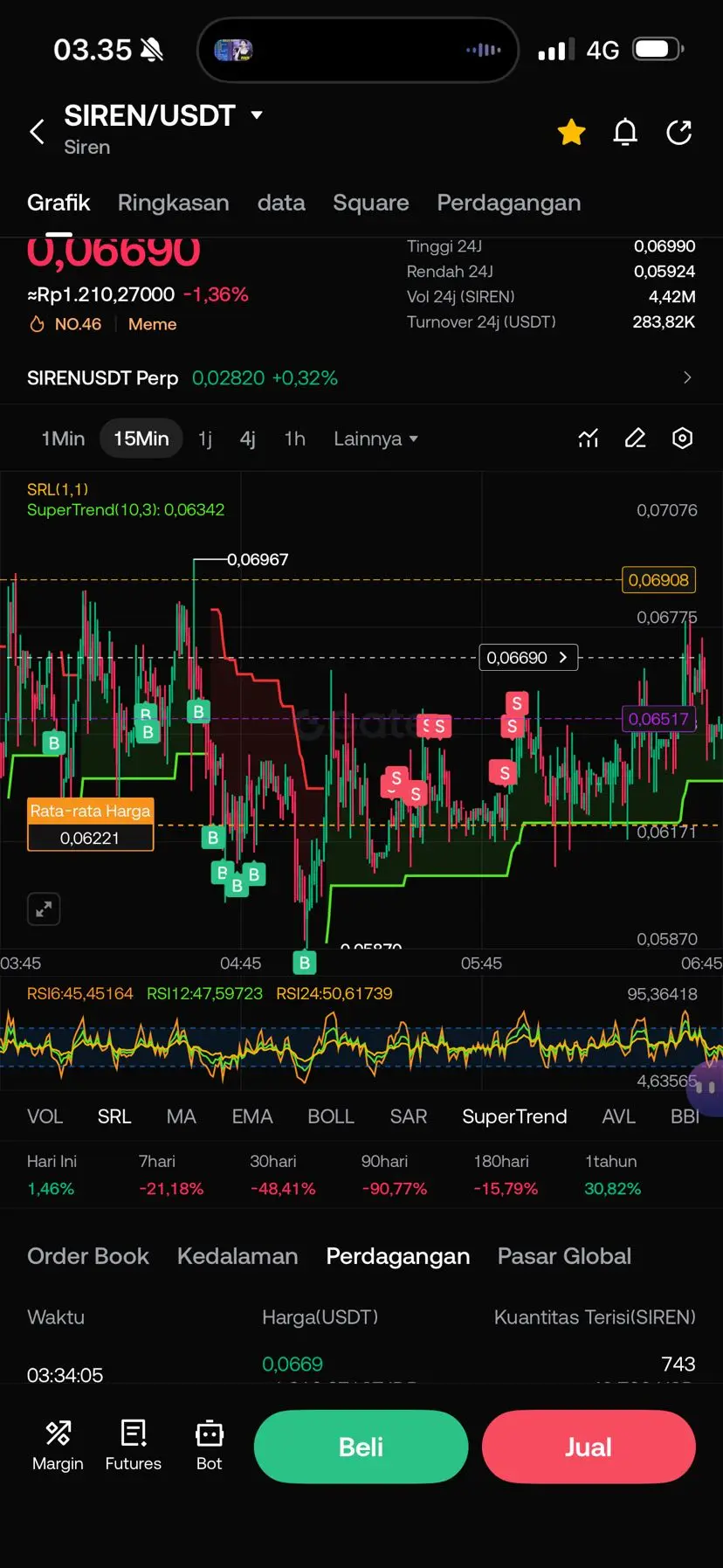Viewport: 723px width, 1568px height.
Task: Switch to the Ringkasan tab
Action: (174, 203)
